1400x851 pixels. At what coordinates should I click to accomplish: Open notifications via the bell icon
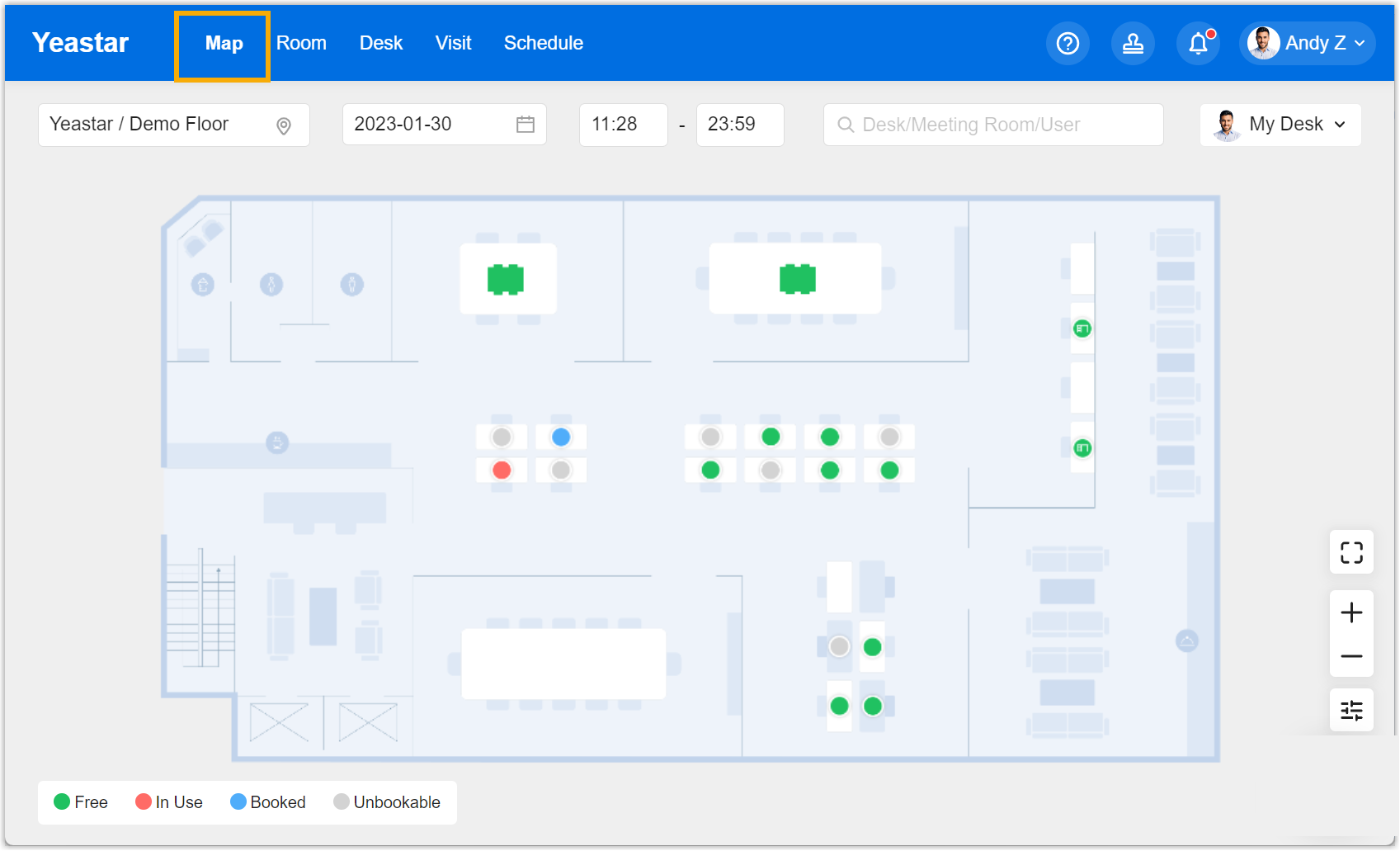tap(1197, 43)
